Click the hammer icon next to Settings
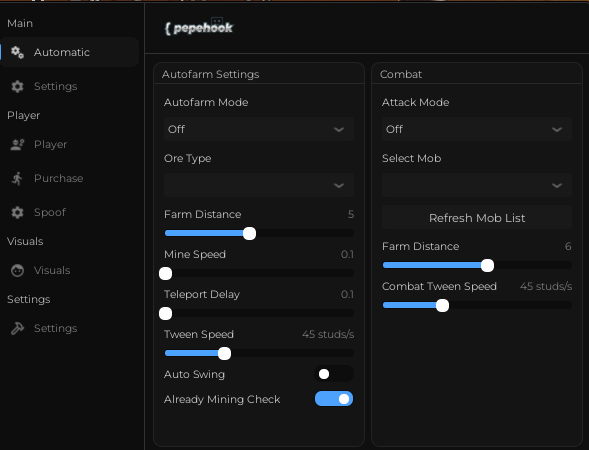 tap(17, 328)
